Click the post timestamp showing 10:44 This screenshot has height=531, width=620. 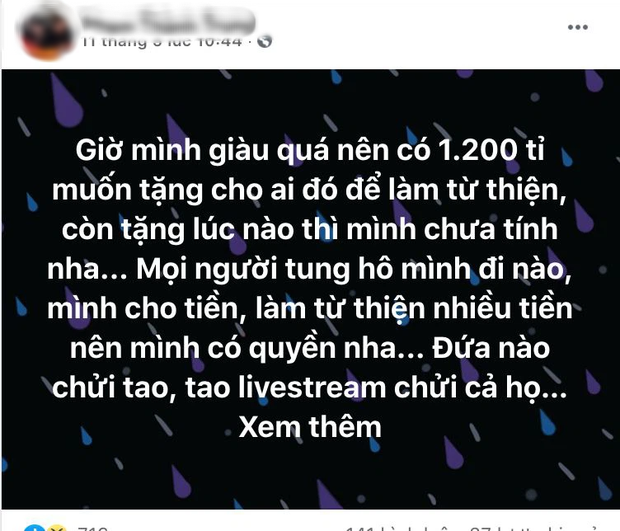point(162,41)
